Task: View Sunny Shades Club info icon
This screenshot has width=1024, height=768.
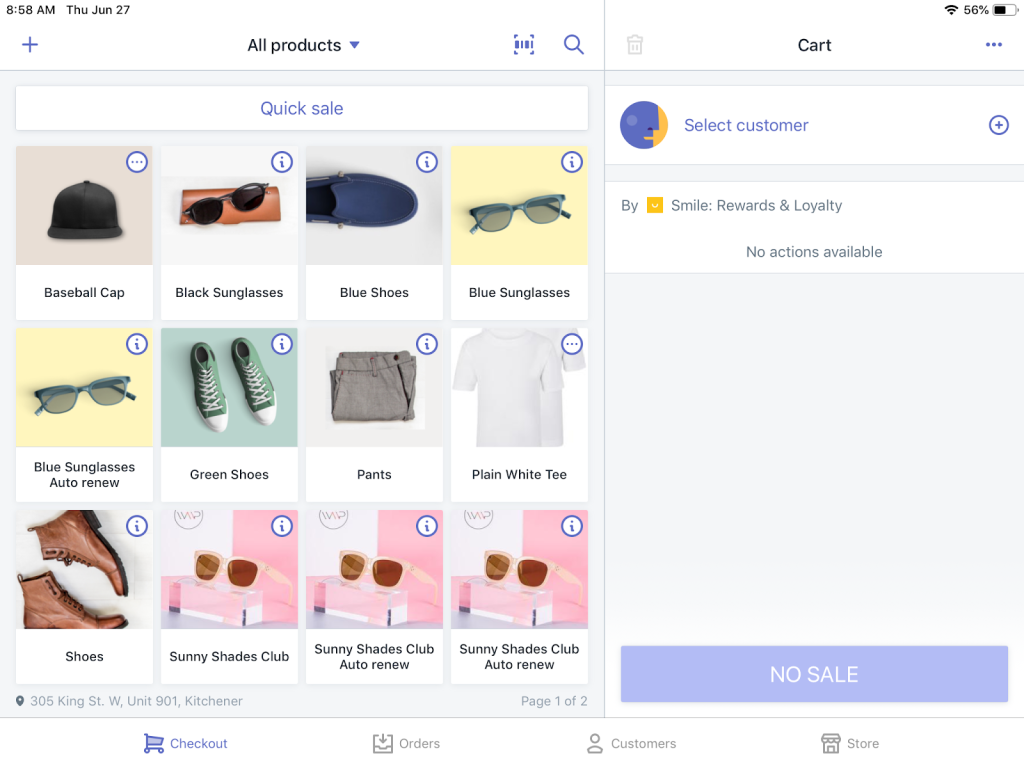Action: 281,526
